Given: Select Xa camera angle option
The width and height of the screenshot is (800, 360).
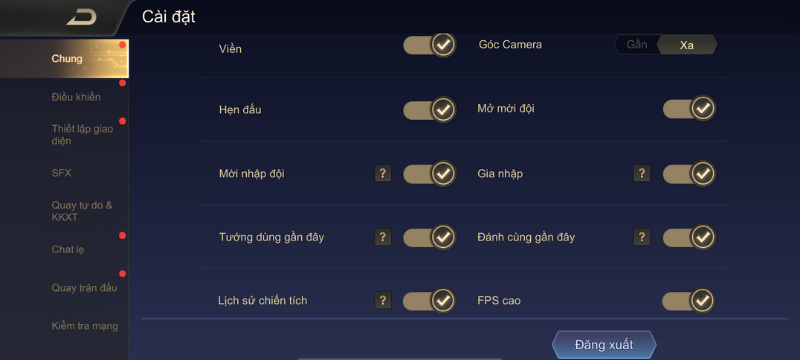Looking at the screenshot, I should point(687,45).
